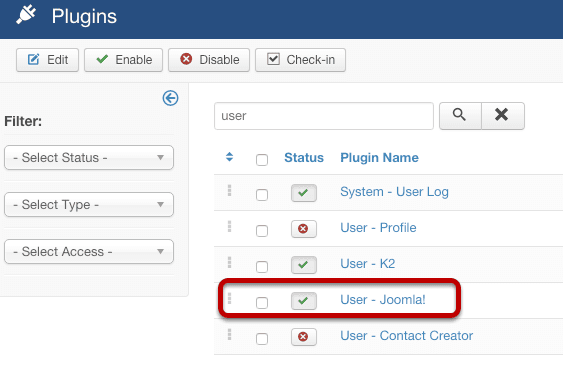Open the User - Contact Creator plugin

coord(406,336)
